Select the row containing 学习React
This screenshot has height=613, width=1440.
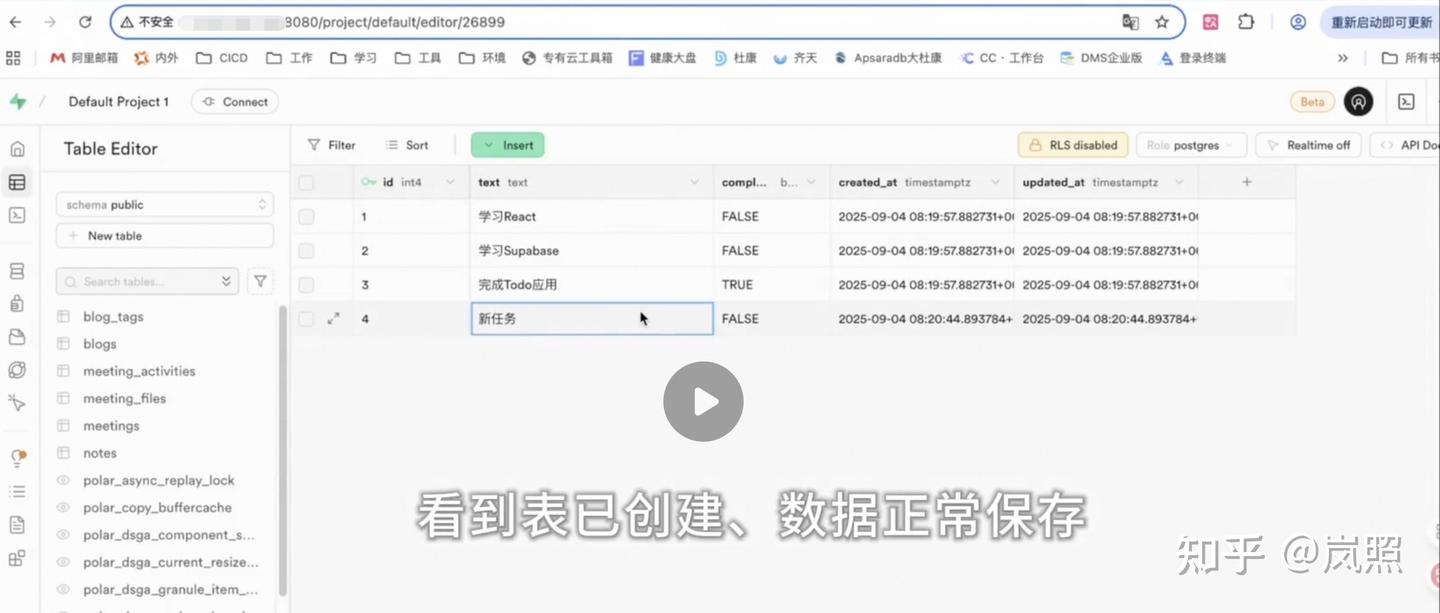[x=305, y=216]
